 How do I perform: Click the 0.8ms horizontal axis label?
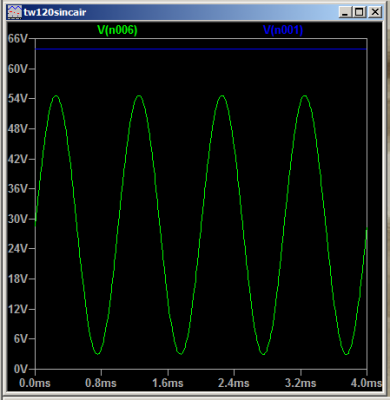(101, 383)
